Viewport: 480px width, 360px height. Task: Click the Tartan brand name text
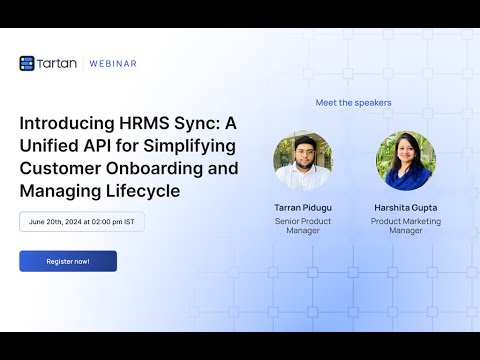click(x=57, y=63)
